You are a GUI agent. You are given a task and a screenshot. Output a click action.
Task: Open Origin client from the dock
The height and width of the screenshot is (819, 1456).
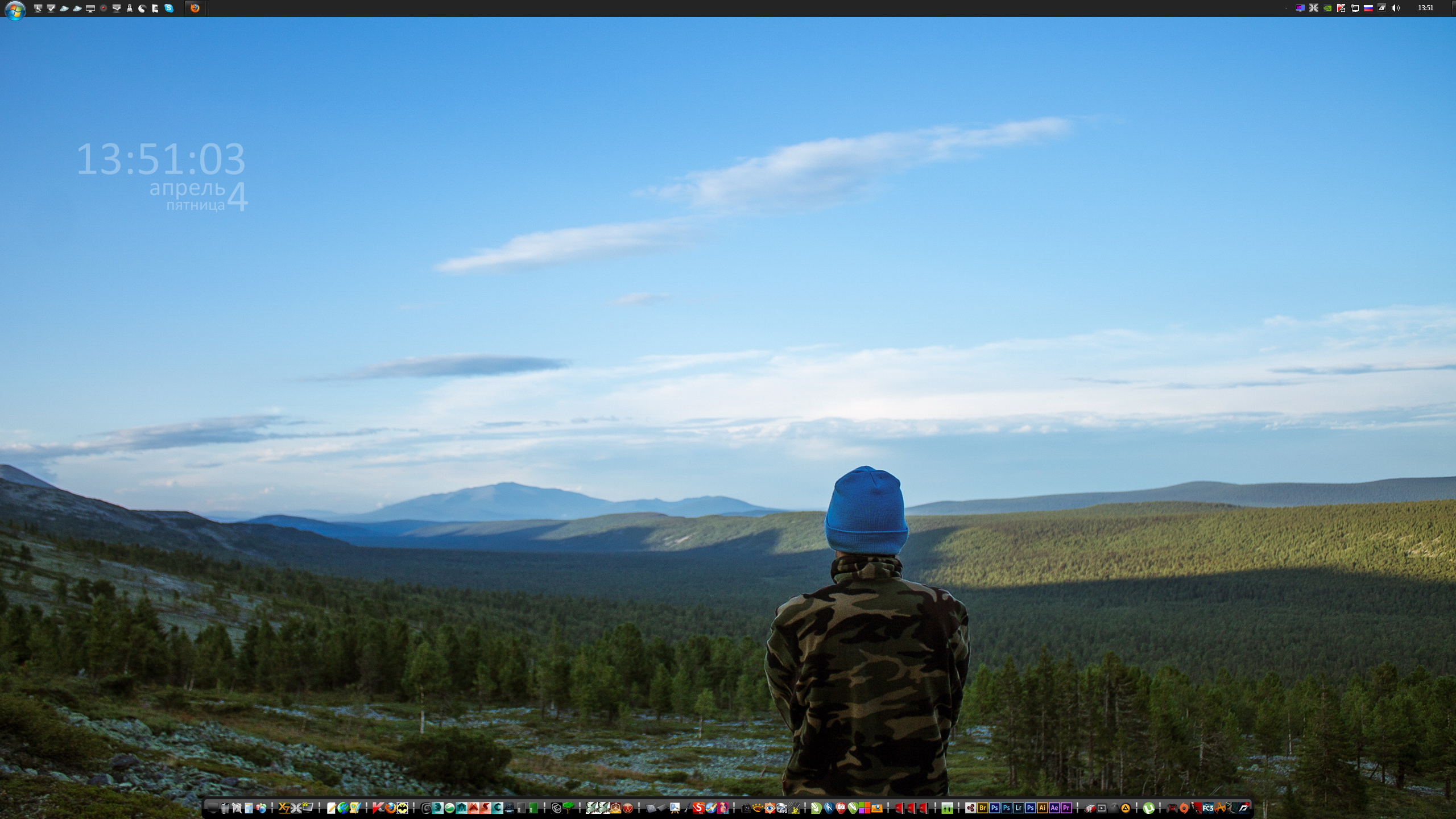click(1184, 808)
